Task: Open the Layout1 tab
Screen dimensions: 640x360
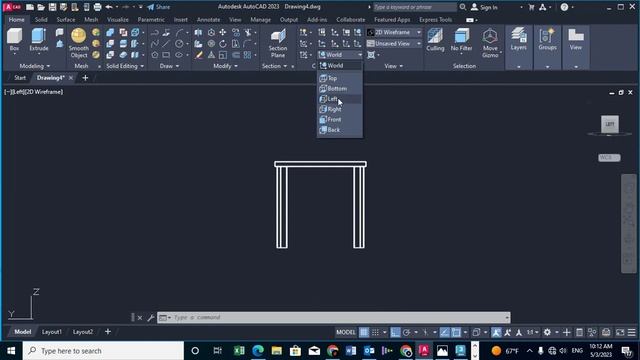Action: [52, 332]
